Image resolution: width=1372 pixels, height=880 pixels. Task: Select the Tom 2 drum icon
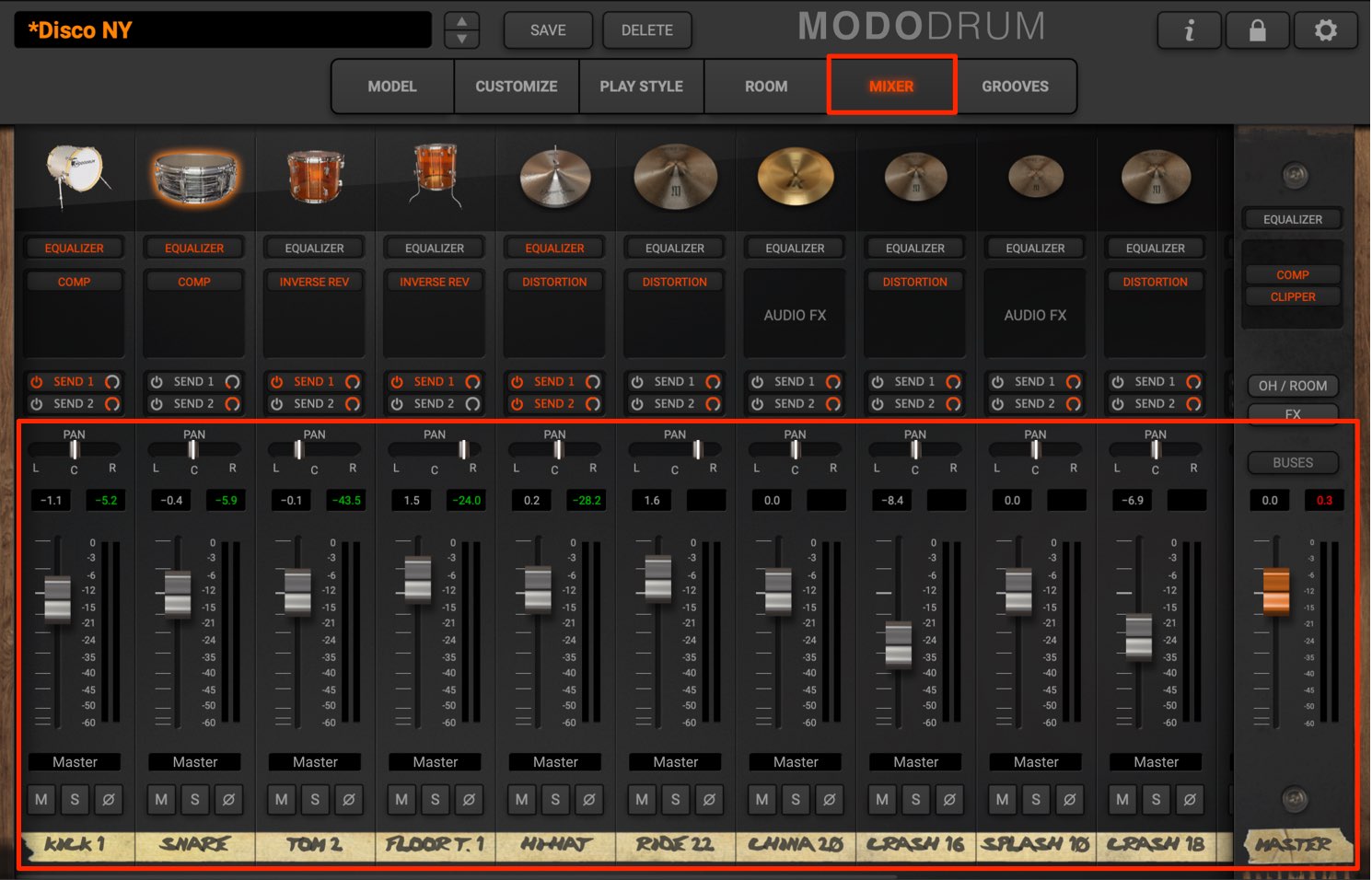[x=315, y=175]
